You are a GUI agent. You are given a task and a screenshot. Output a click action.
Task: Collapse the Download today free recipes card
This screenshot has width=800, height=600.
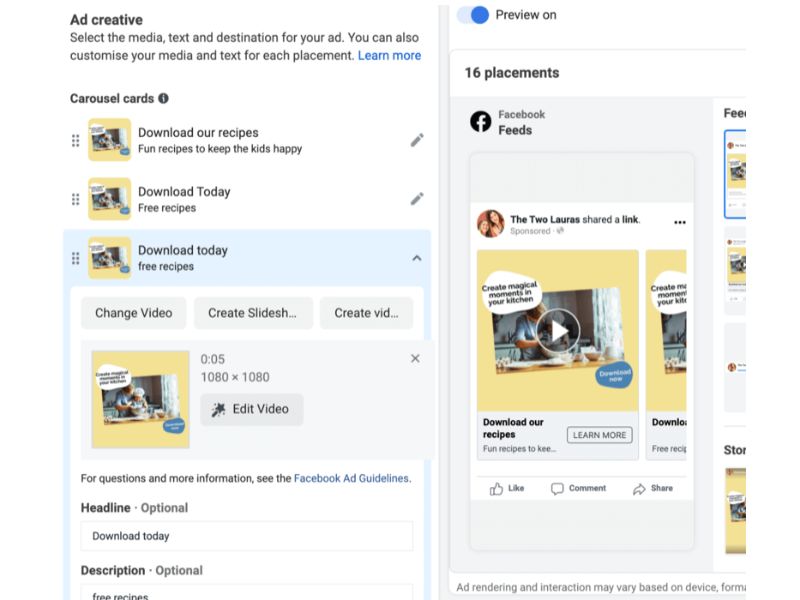417,258
